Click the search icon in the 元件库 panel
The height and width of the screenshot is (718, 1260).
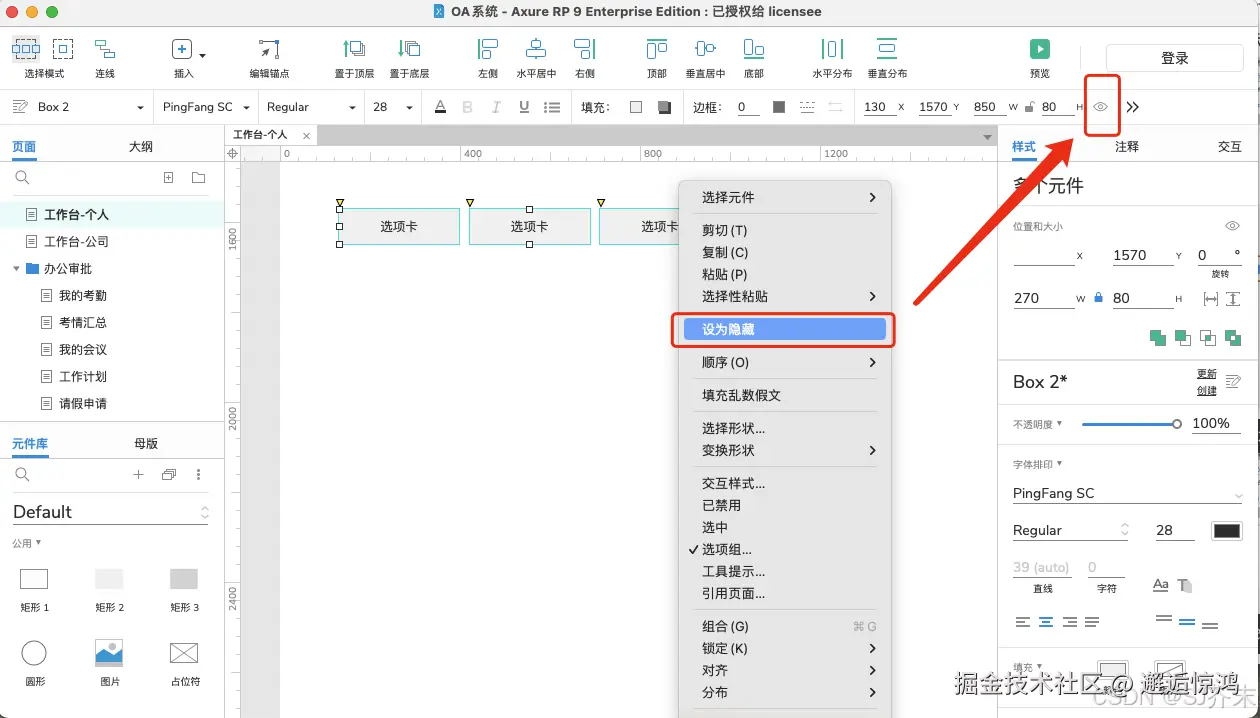[x=22, y=474]
